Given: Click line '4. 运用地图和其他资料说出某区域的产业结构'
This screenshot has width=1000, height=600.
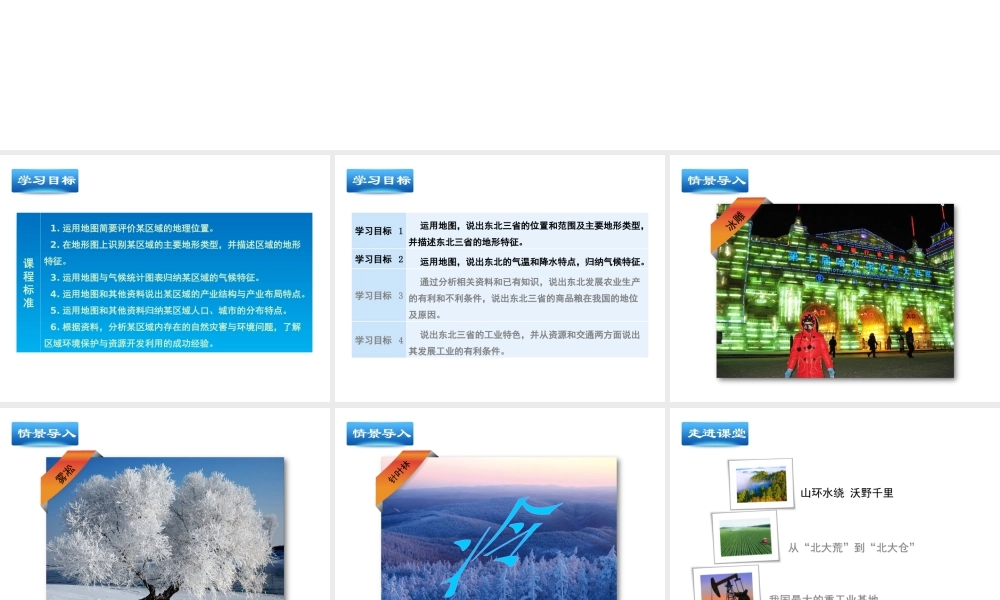Looking at the screenshot, I should (179, 294).
